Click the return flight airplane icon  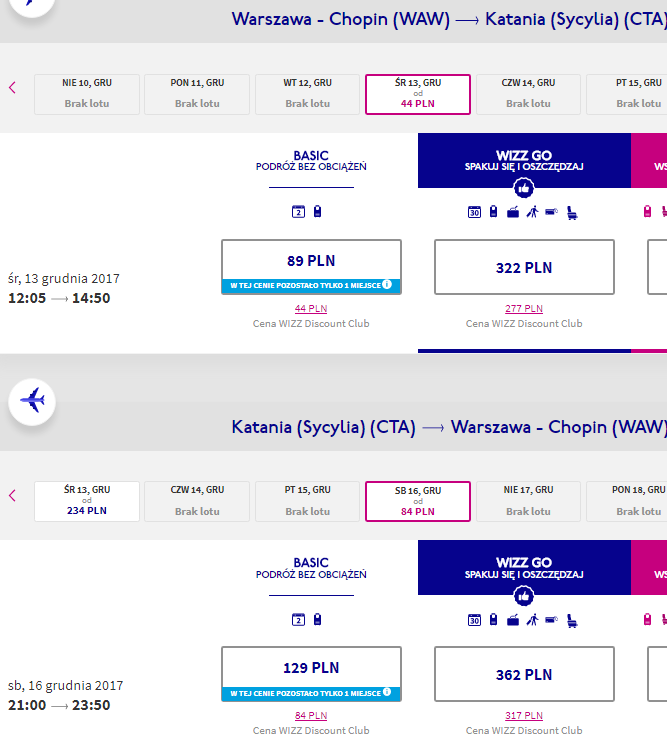tap(32, 402)
